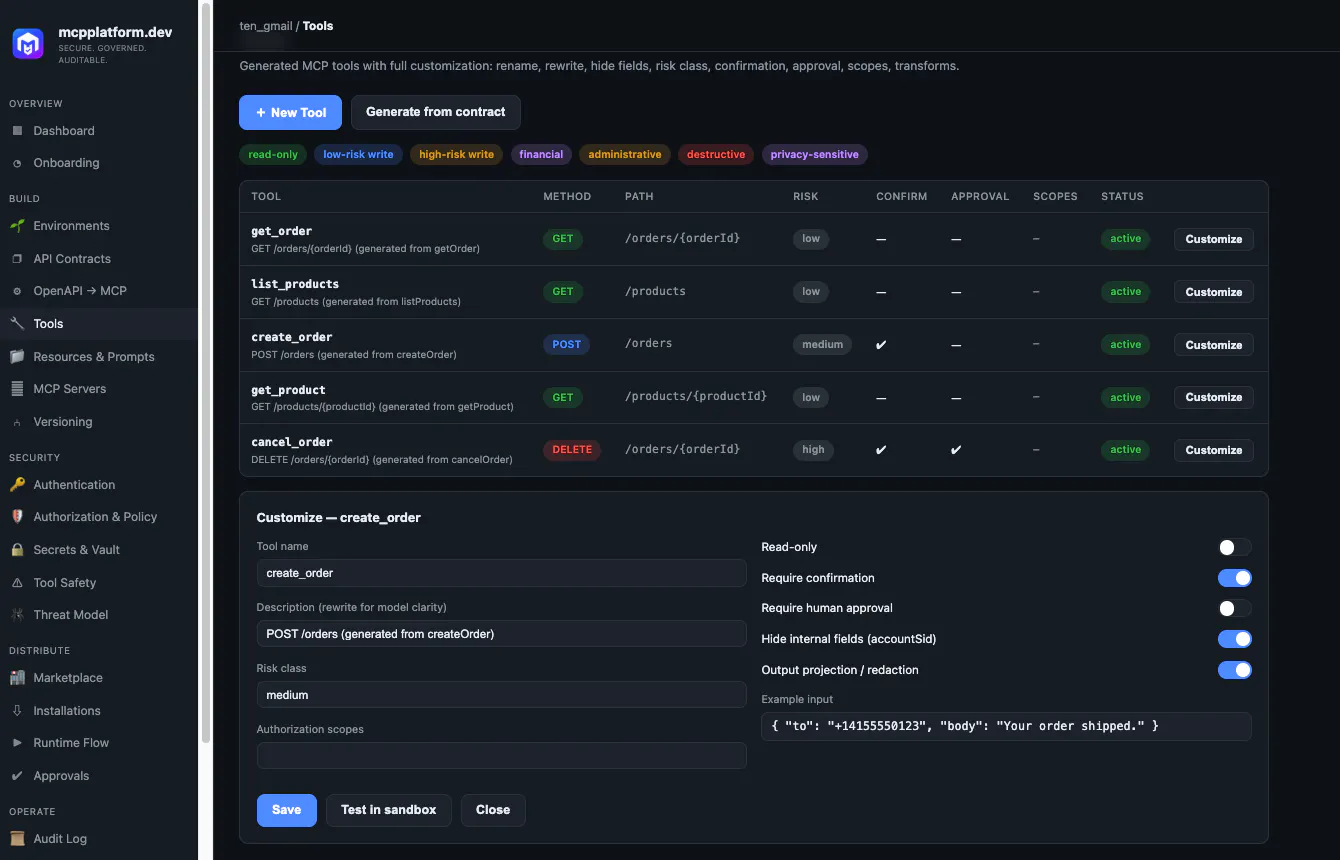Click the Environments sprout icon
The height and width of the screenshot is (860, 1340).
17,226
